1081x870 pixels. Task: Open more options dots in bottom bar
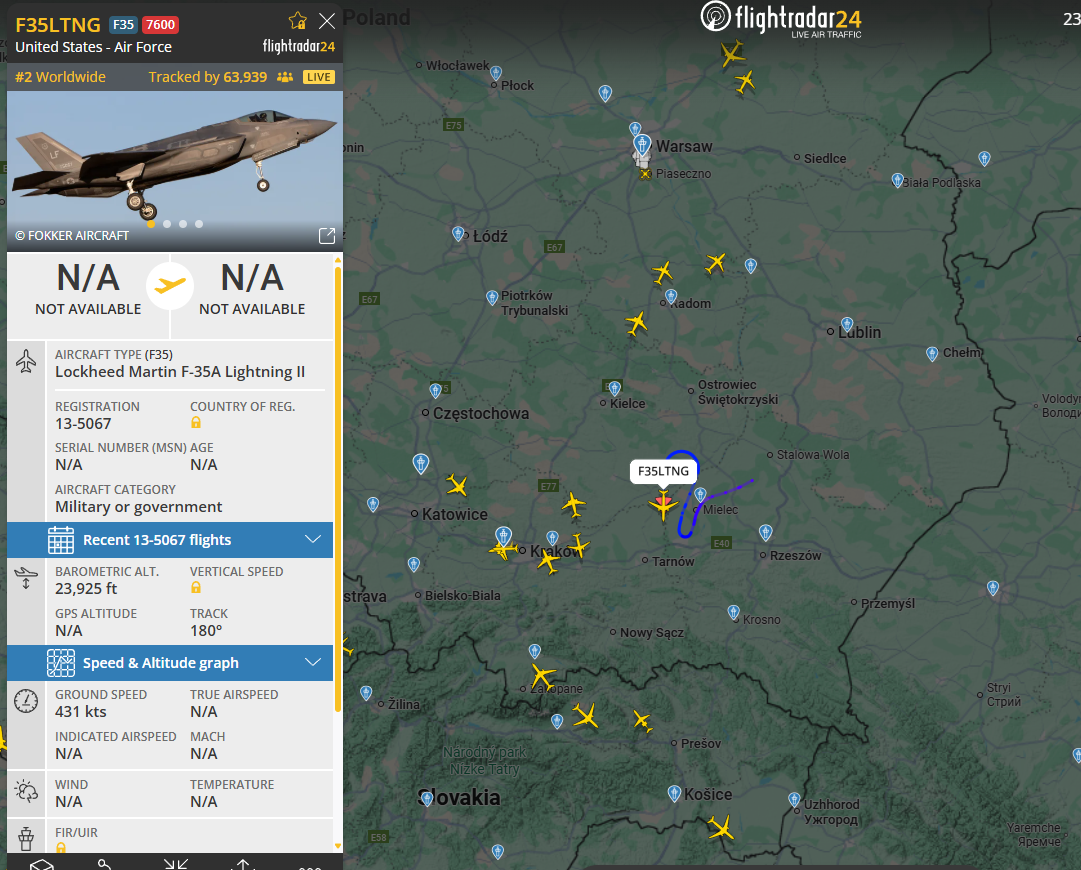(310, 867)
